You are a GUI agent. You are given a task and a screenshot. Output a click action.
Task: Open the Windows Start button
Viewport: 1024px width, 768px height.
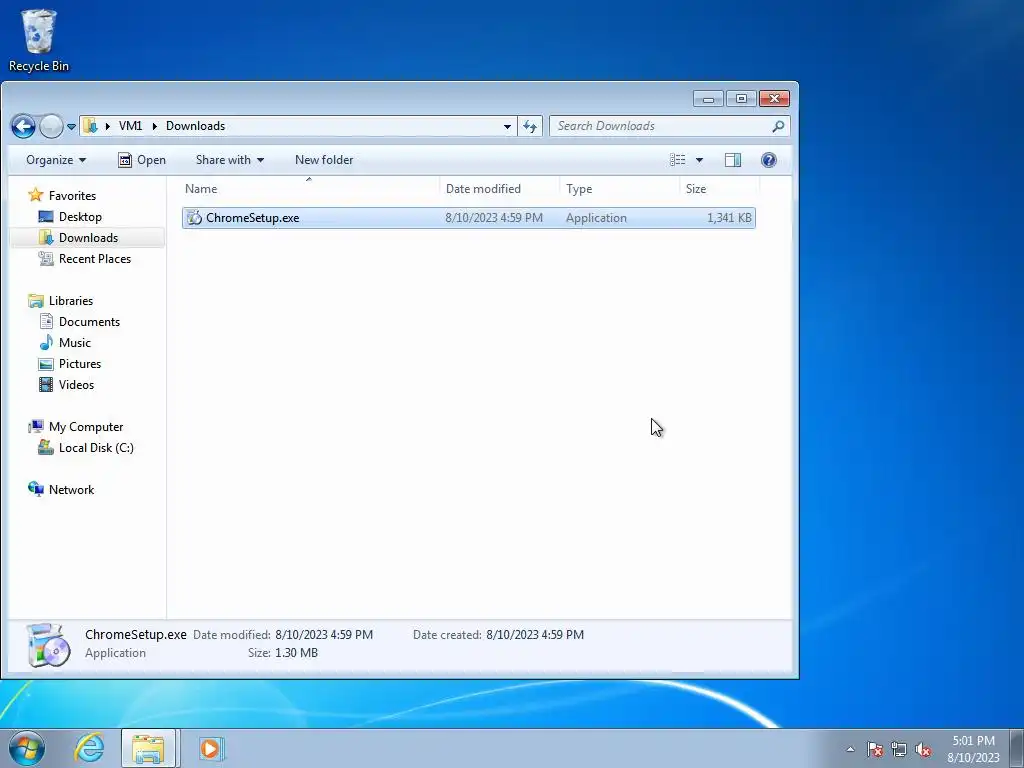[x=27, y=748]
